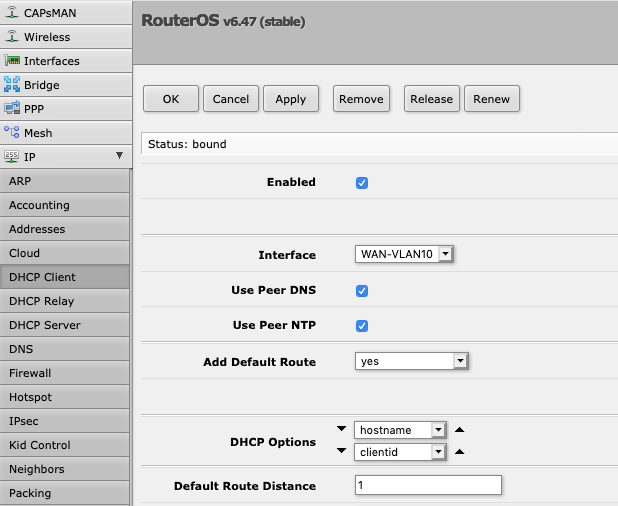The height and width of the screenshot is (506, 618).
Task: Click the Mesh nodes icon
Action: [12, 132]
